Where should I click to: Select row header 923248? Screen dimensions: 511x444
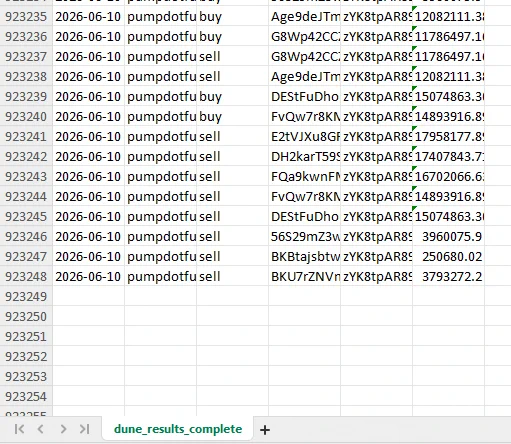pyautogui.click(x=26, y=276)
